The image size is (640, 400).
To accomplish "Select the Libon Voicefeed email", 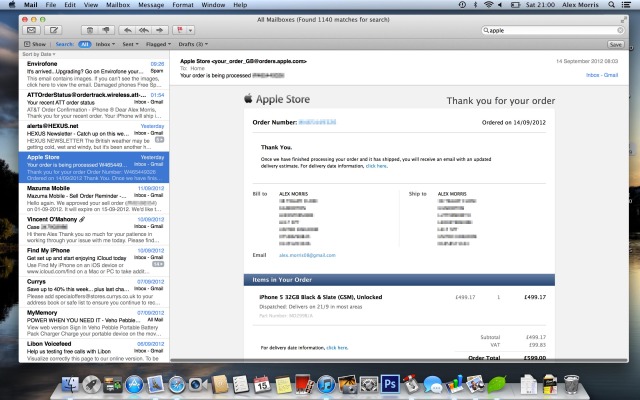I will pyautogui.click(x=94, y=351).
